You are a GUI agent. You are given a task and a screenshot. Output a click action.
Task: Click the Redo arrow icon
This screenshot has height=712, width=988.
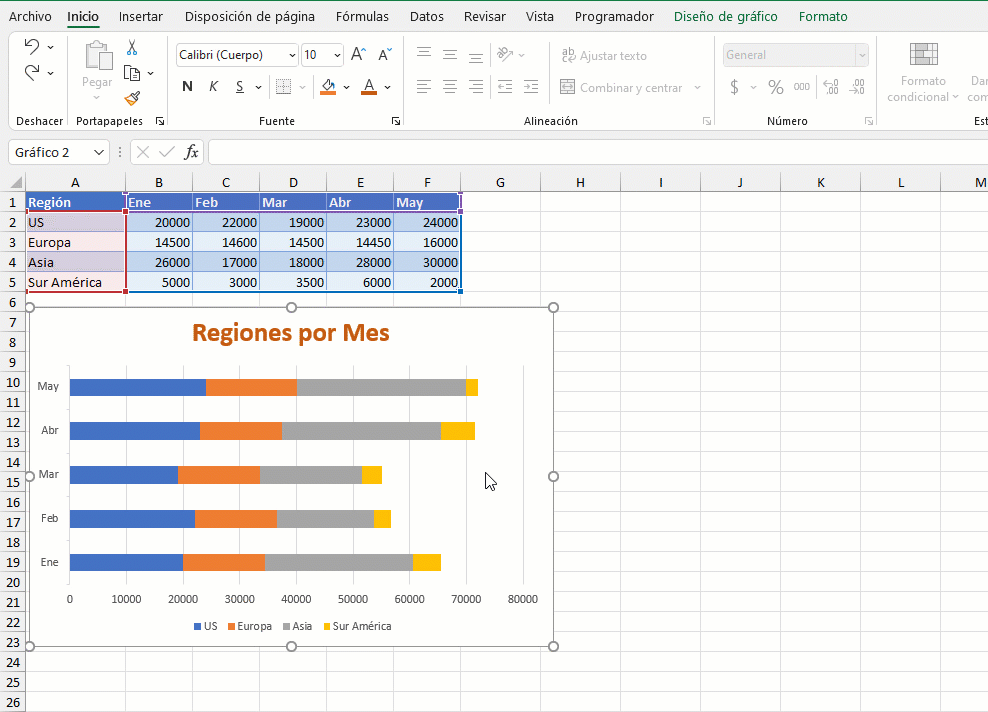pos(32,72)
